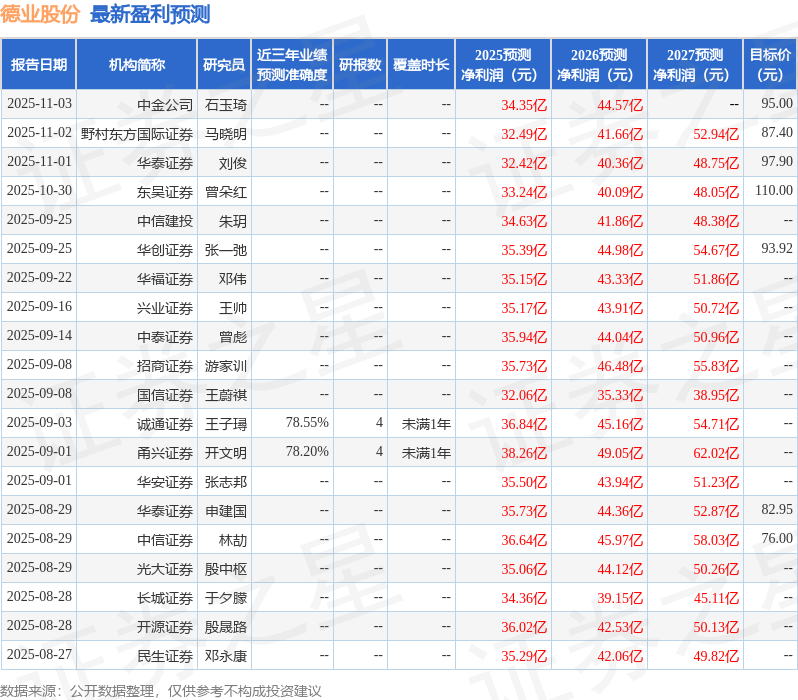Click accuracy value 78.20%
Screen dimensions: 798x700
[x=307, y=452]
